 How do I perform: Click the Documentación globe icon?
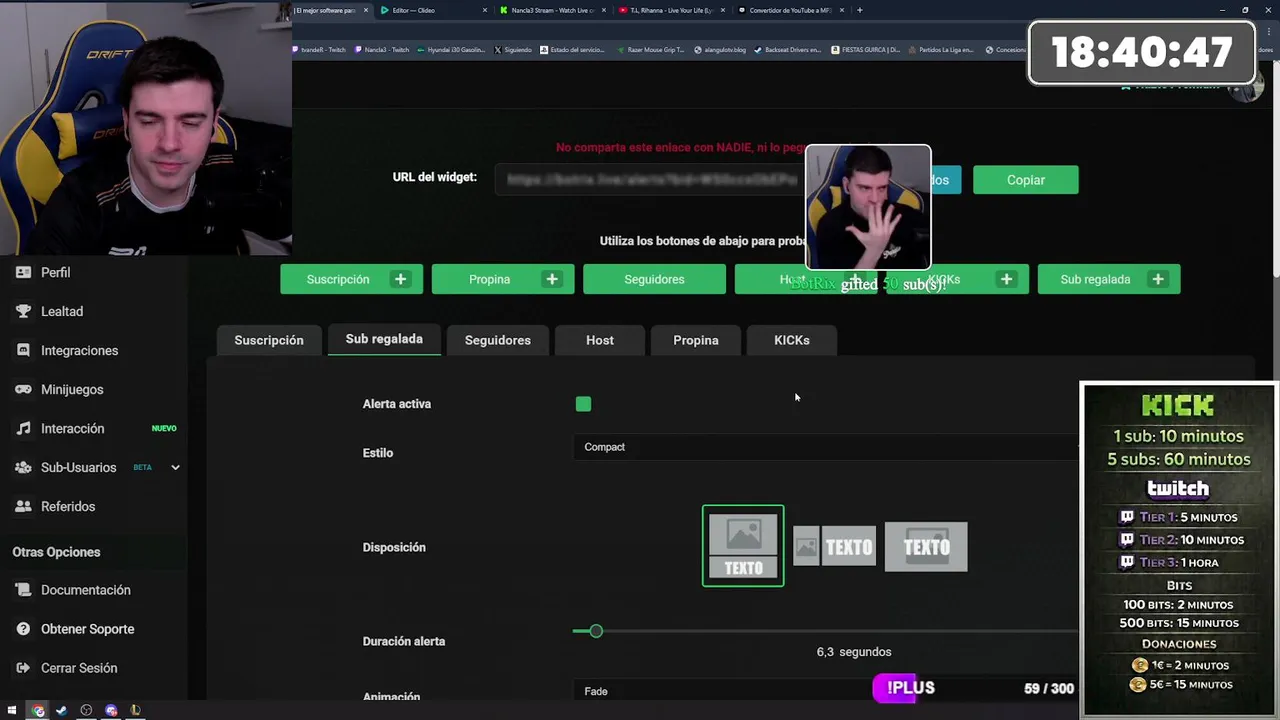23,590
